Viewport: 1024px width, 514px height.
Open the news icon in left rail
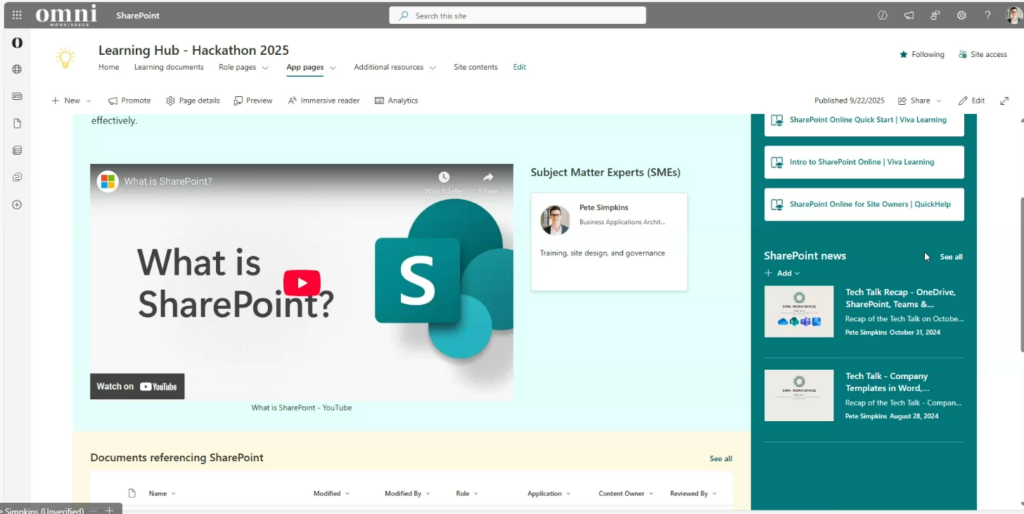pyautogui.click(x=17, y=96)
